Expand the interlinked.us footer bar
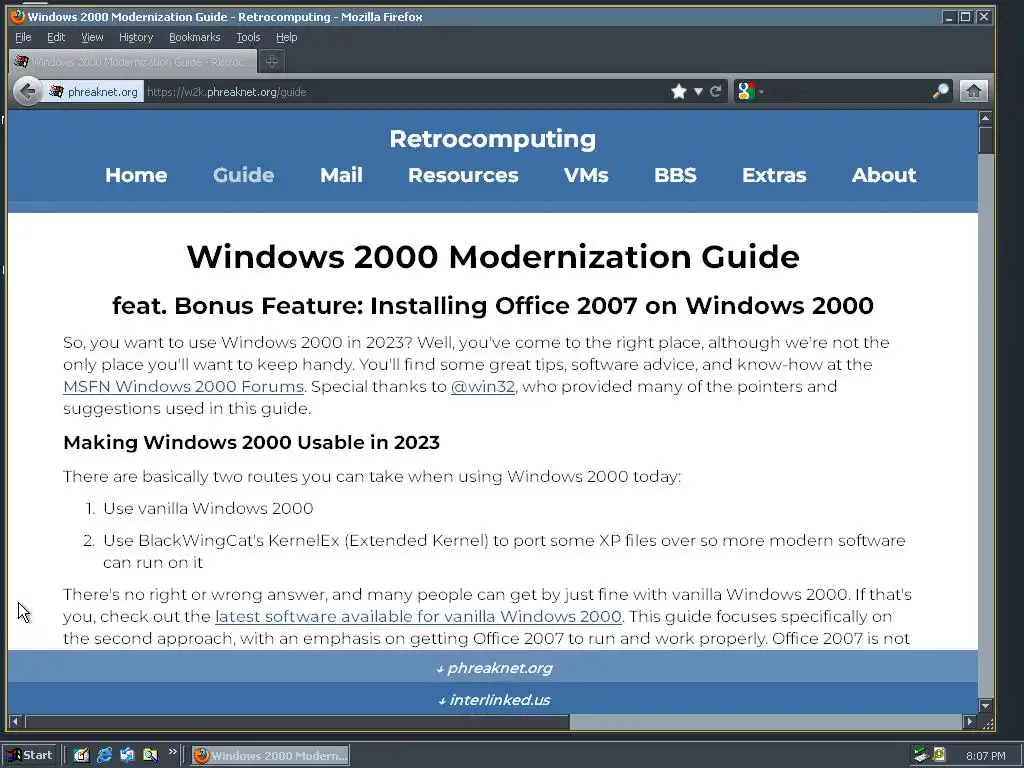The image size is (1024, 768). (493, 699)
